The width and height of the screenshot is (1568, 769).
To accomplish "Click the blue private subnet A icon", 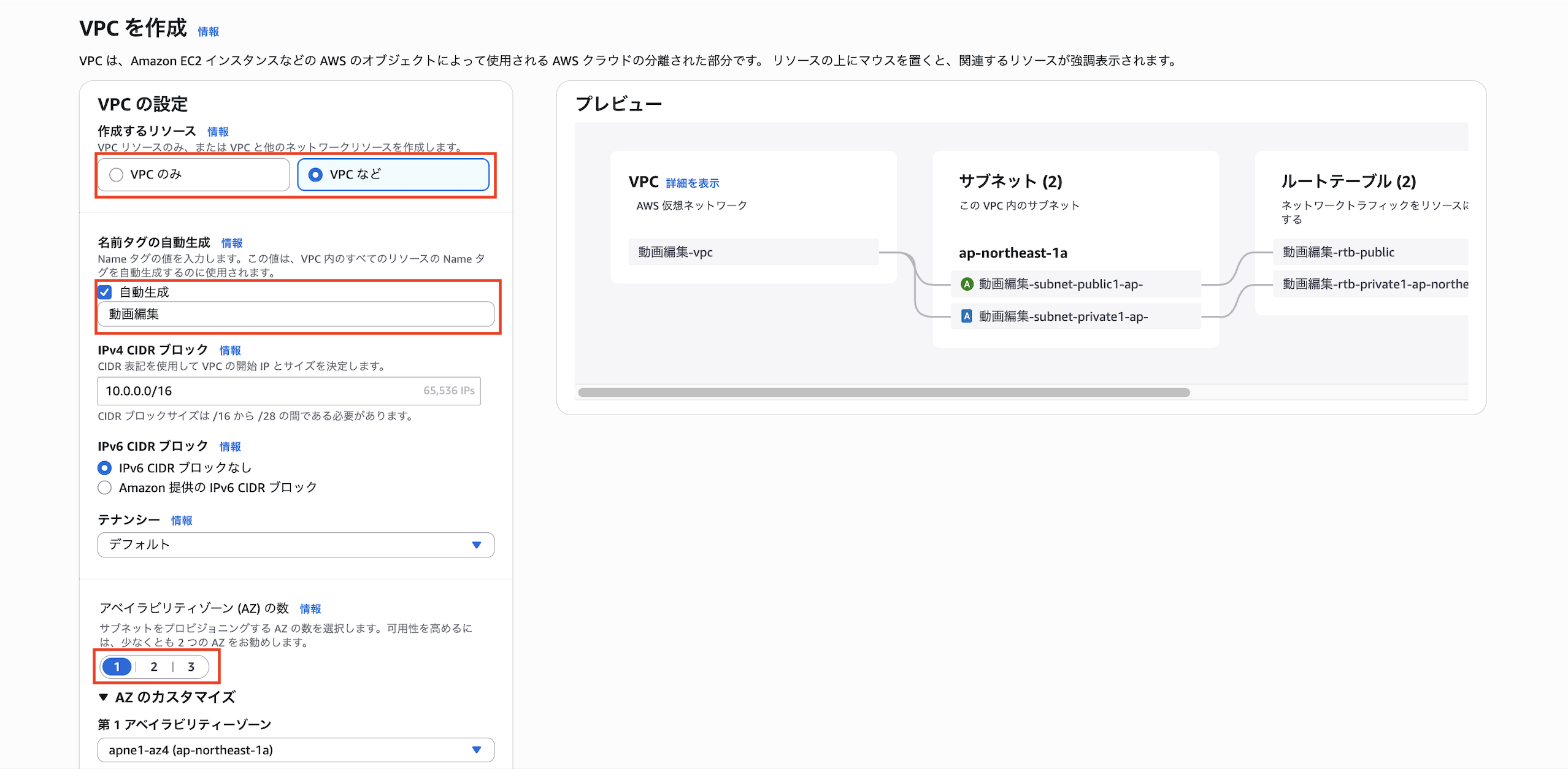I will point(966,316).
